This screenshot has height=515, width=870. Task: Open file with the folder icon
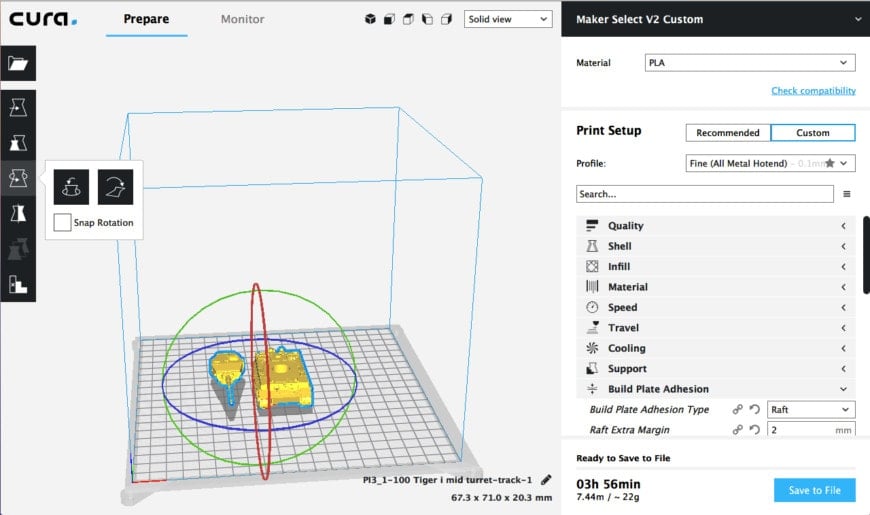tap(18, 63)
